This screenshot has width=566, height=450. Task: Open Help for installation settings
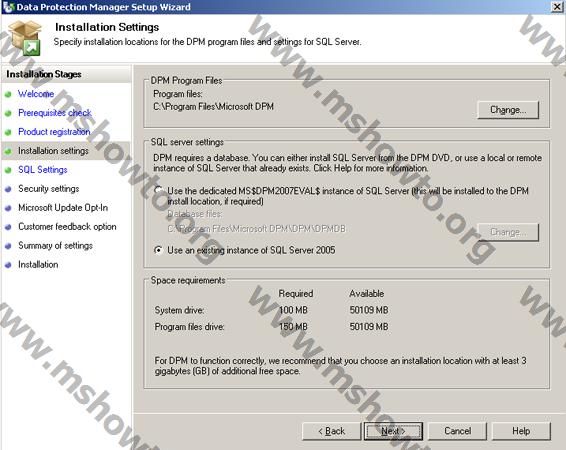click(x=521, y=431)
